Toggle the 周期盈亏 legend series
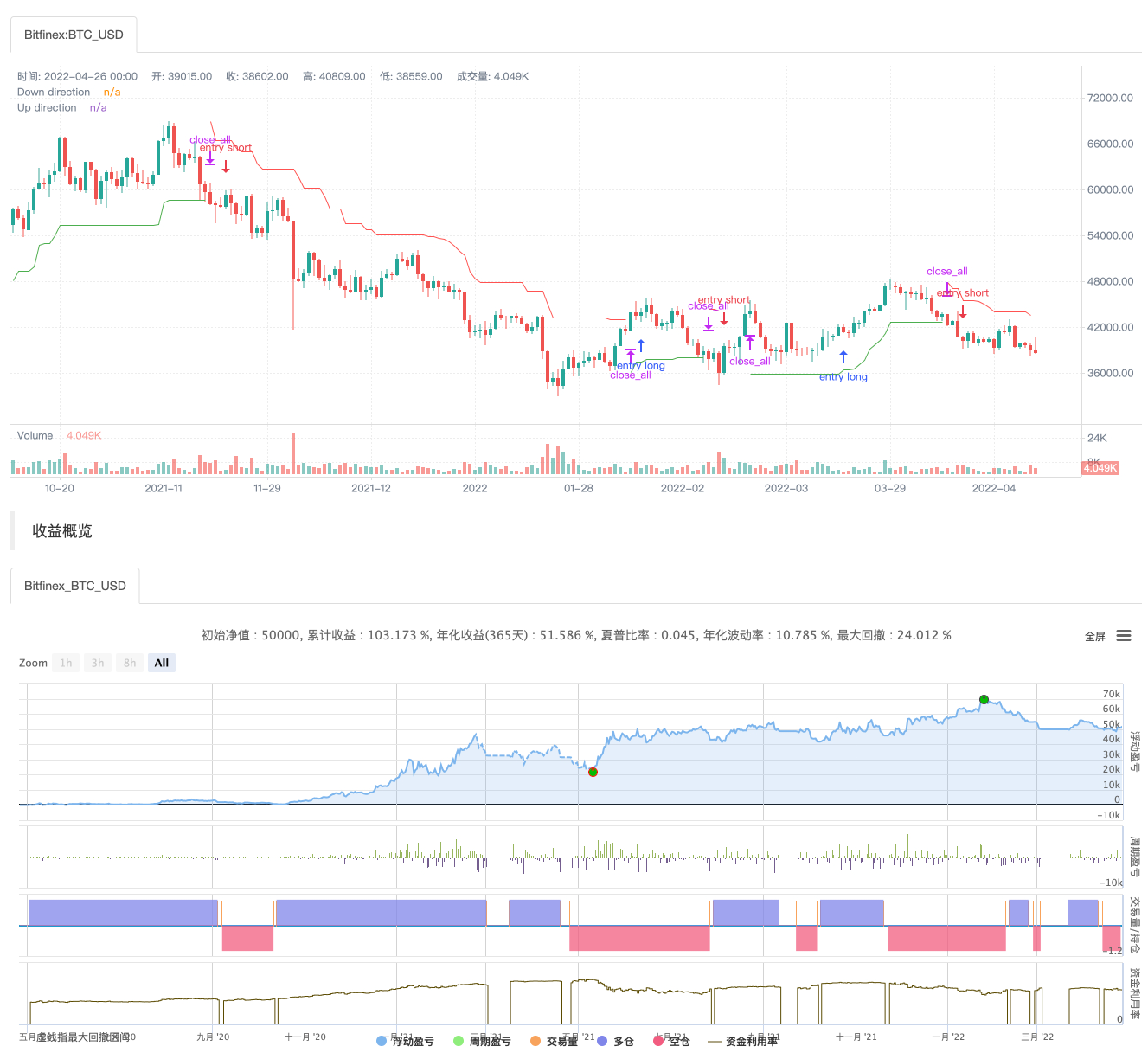Screen dimensions: 1148x1059 [x=482, y=1041]
